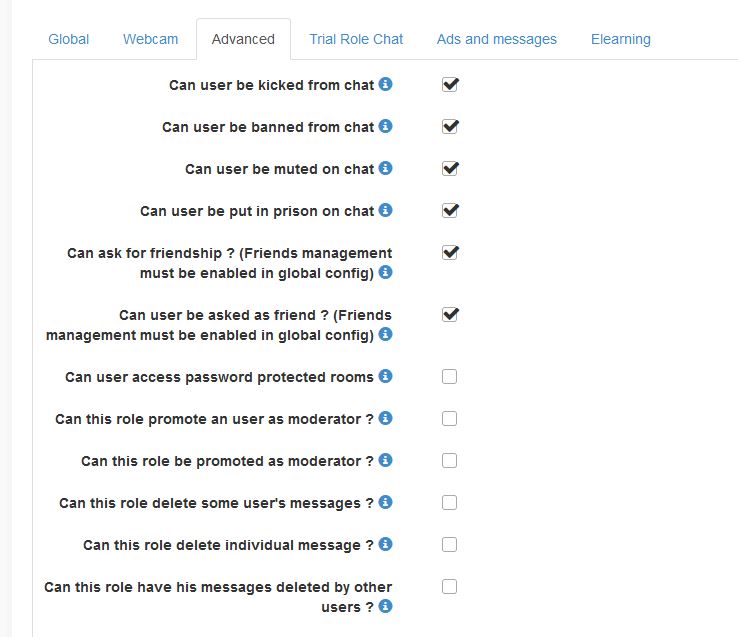The height and width of the screenshot is (637, 738).
Task: Disable 'Can user be muted on chat'
Action: (450, 169)
